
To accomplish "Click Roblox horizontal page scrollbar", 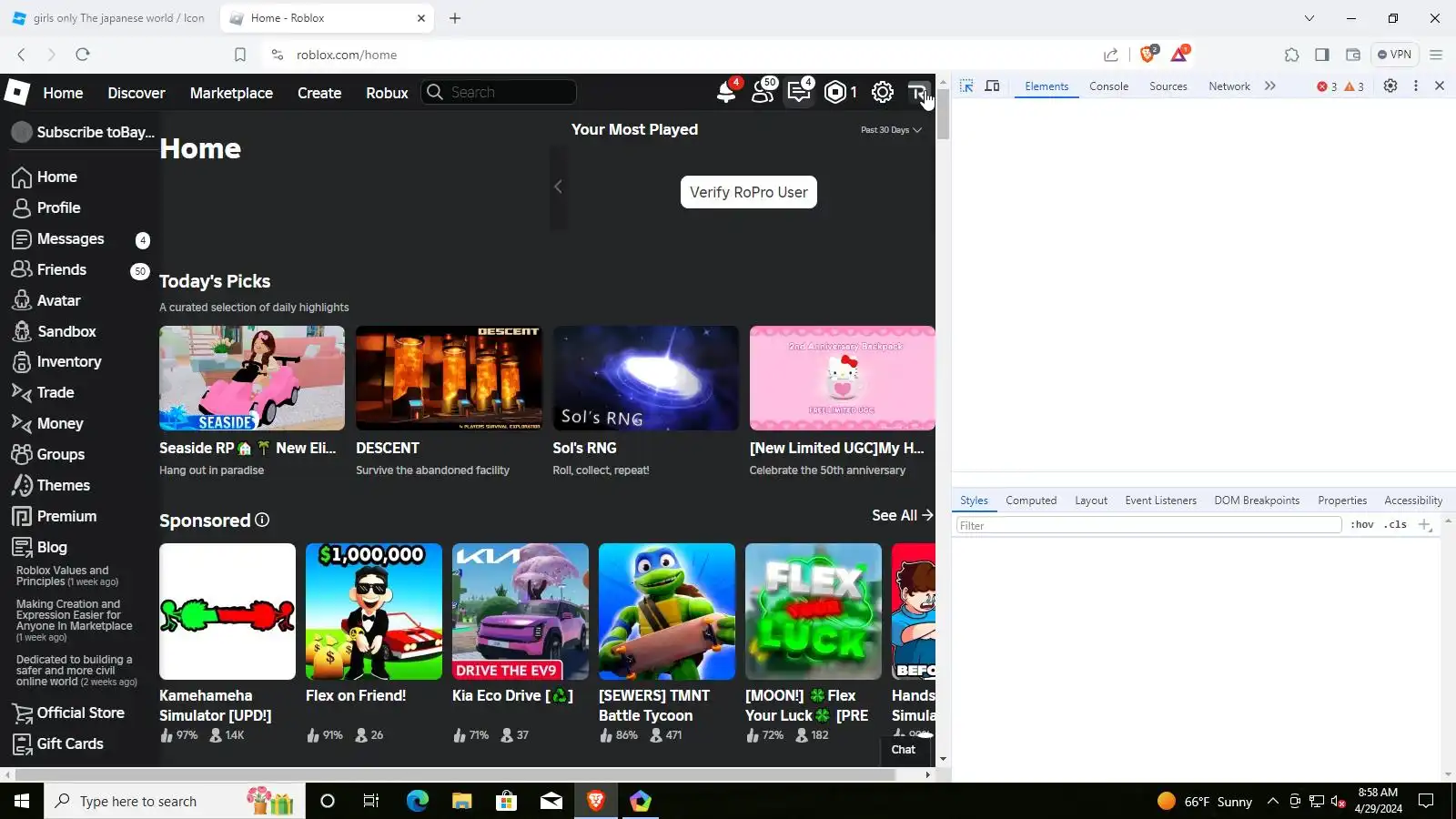I will coord(455,775).
